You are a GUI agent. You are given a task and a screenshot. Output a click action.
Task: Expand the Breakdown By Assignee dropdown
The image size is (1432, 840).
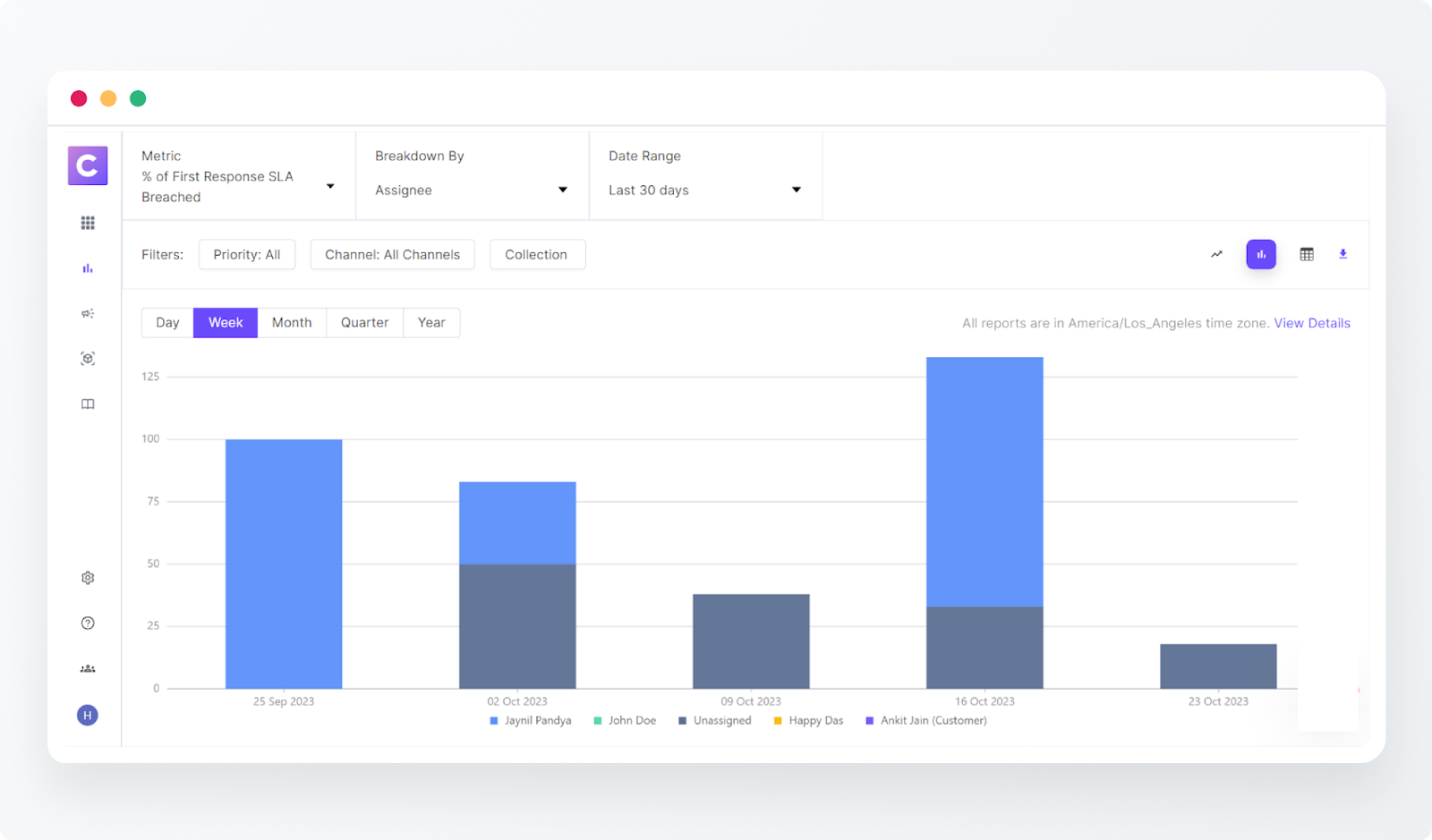(x=472, y=190)
